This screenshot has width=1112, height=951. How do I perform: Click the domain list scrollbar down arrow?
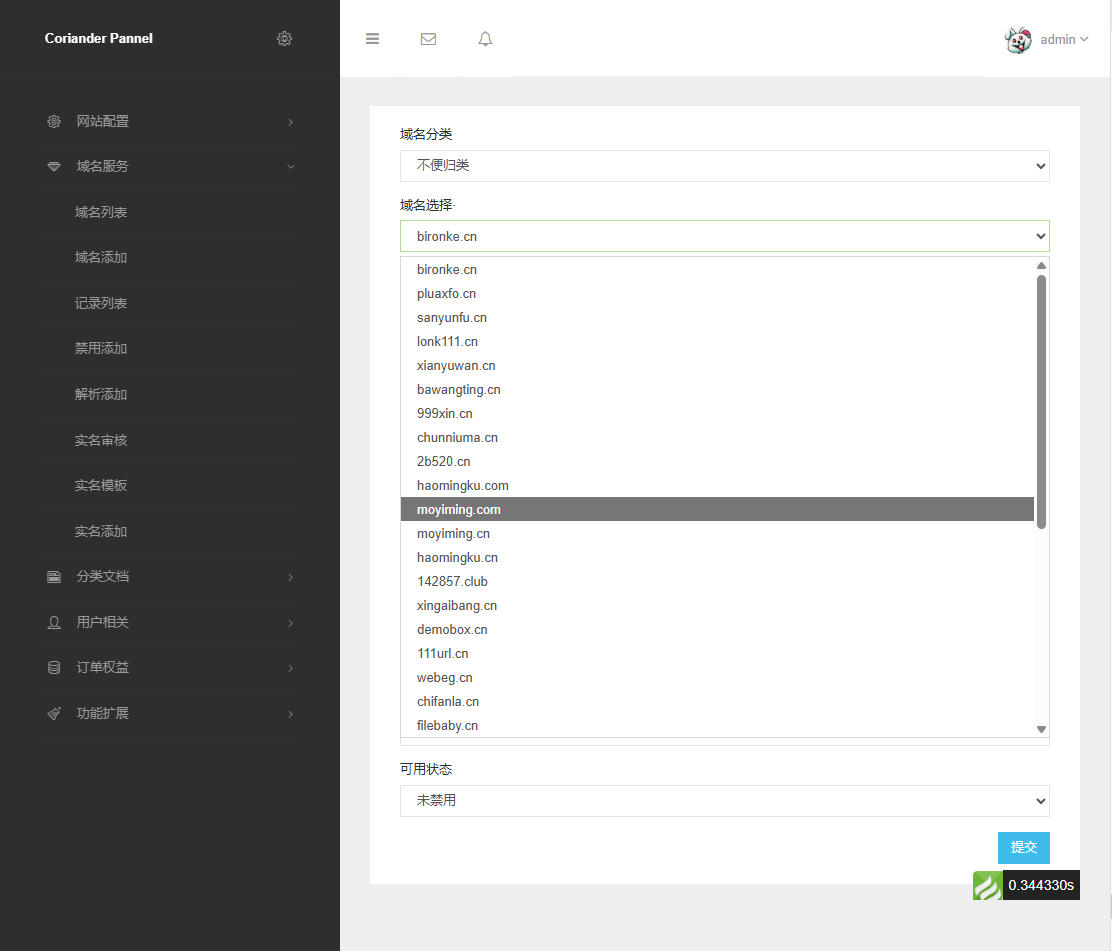pyautogui.click(x=1041, y=729)
